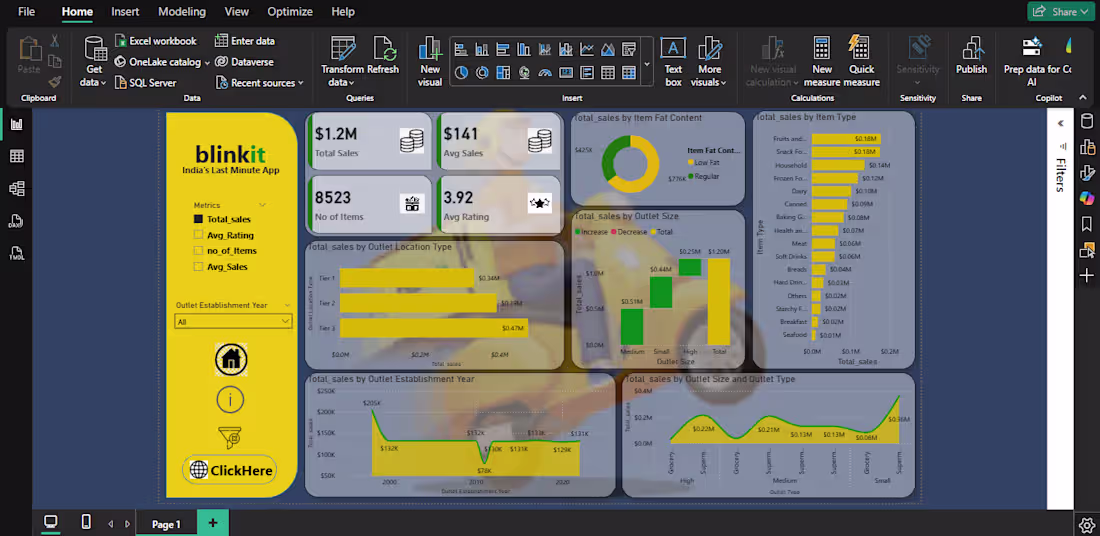Check no_of_Items metric checkbox
1100x536 pixels.
198,250
